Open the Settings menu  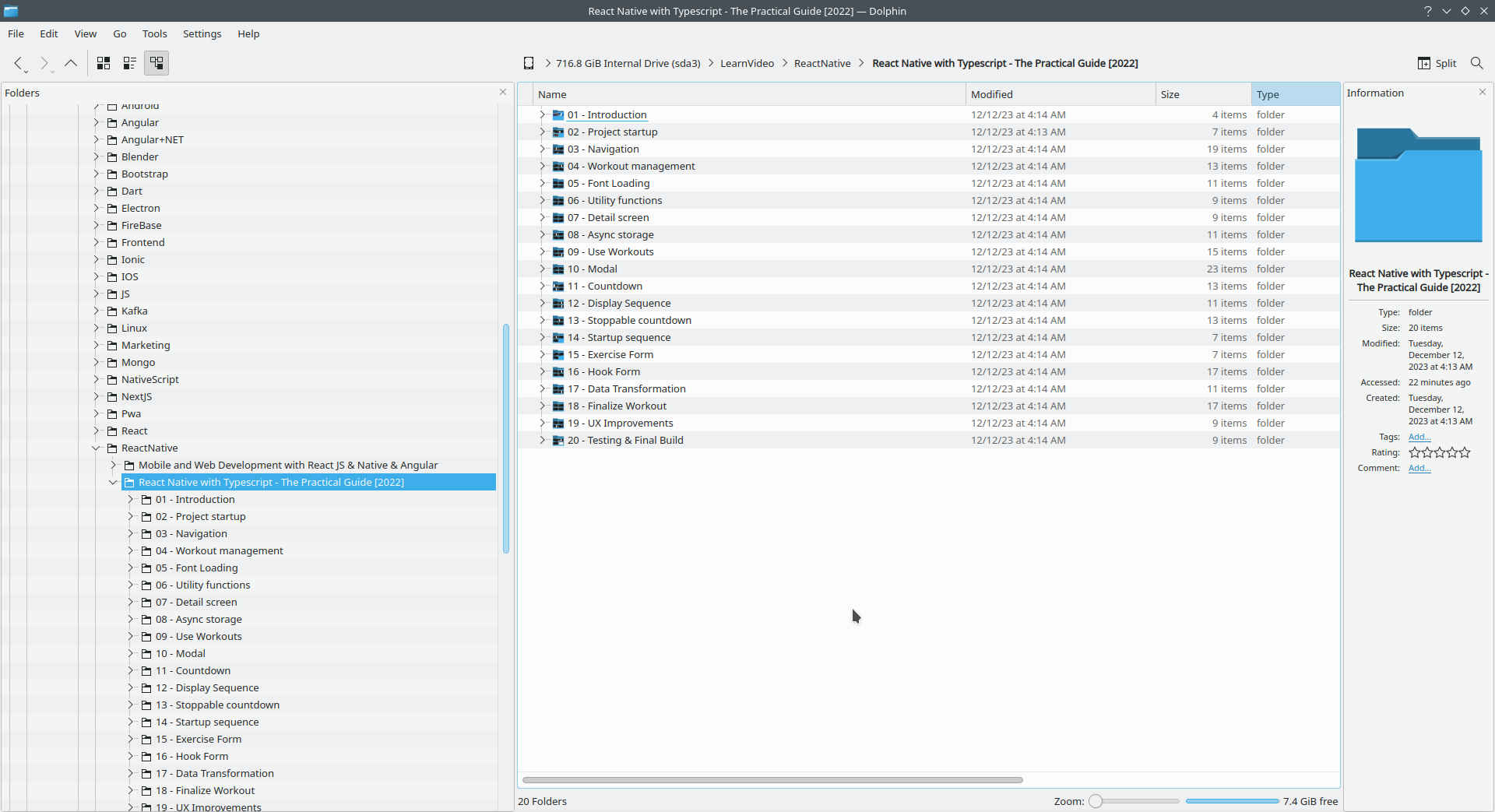(x=202, y=33)
